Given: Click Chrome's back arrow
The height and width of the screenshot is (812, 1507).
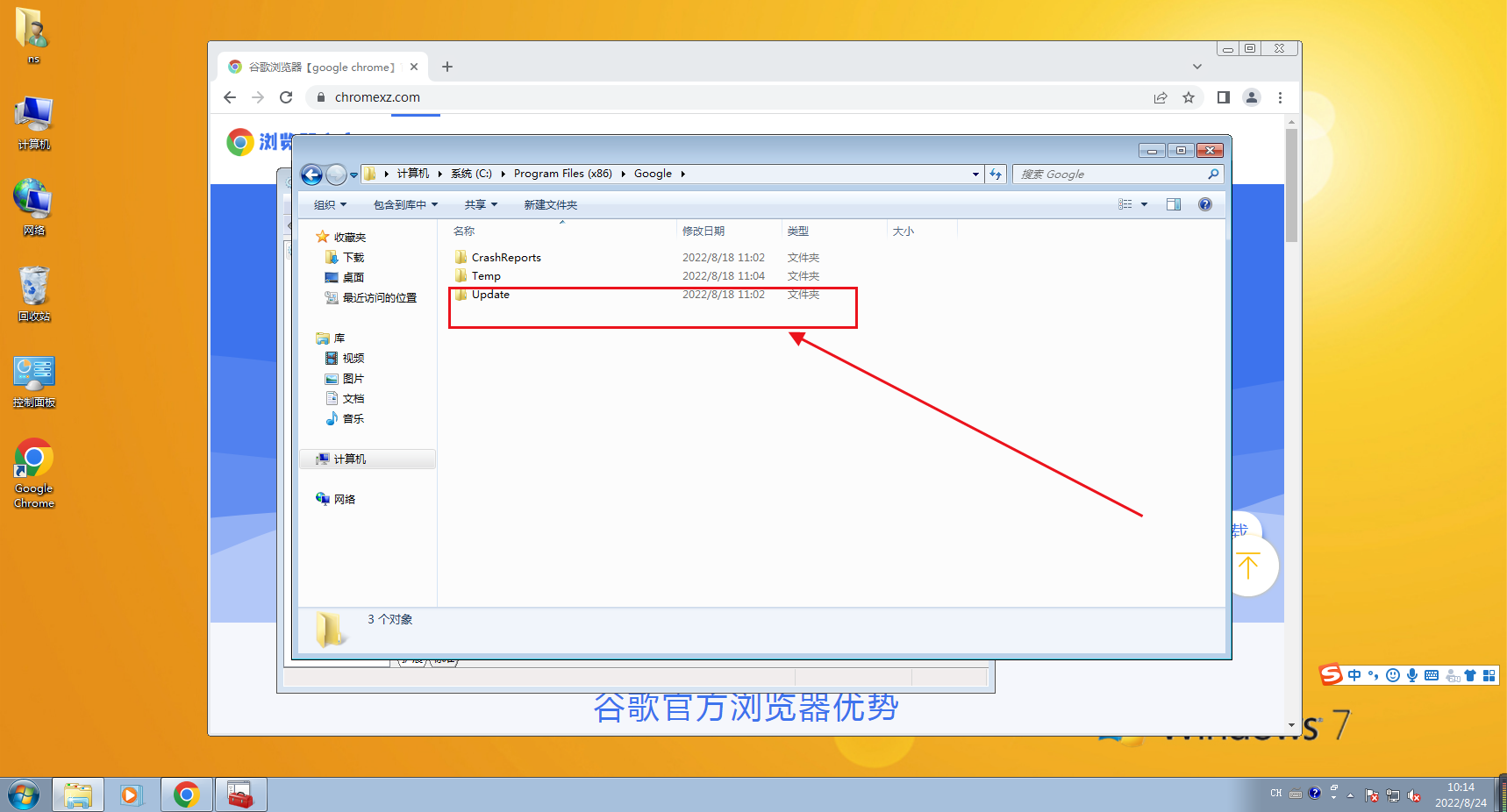Looking at the screenshot, I should tap(230, 97).
